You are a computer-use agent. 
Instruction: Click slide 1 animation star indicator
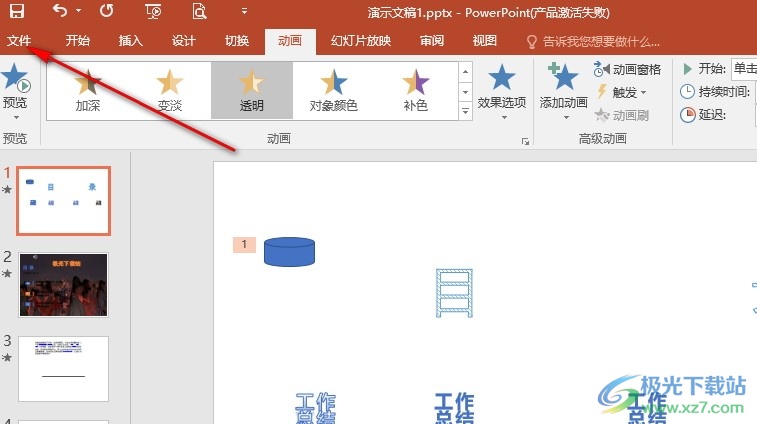(x=7, y=189)
